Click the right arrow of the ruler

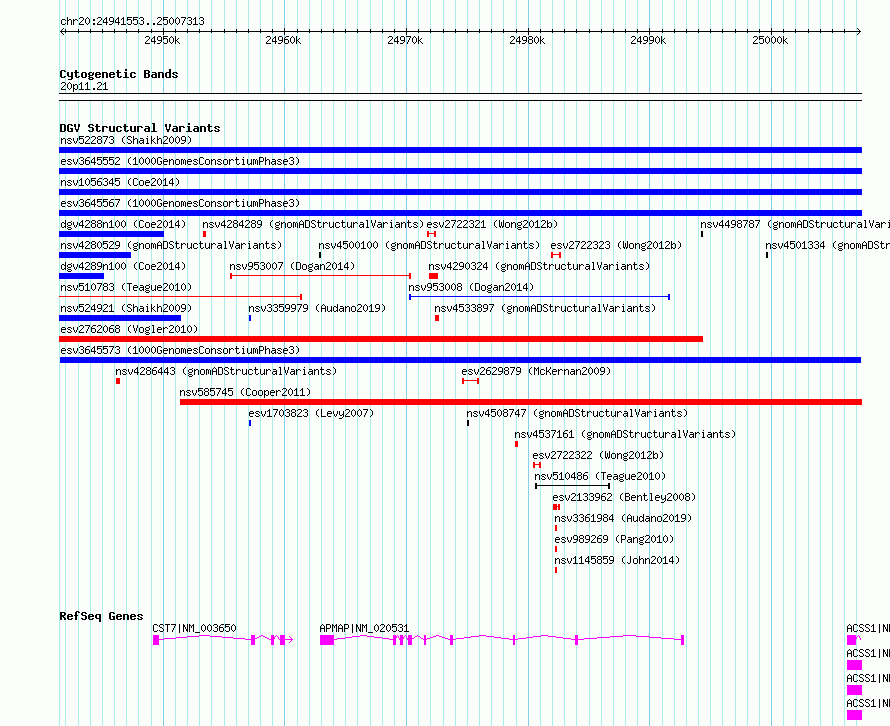point(859,31)
